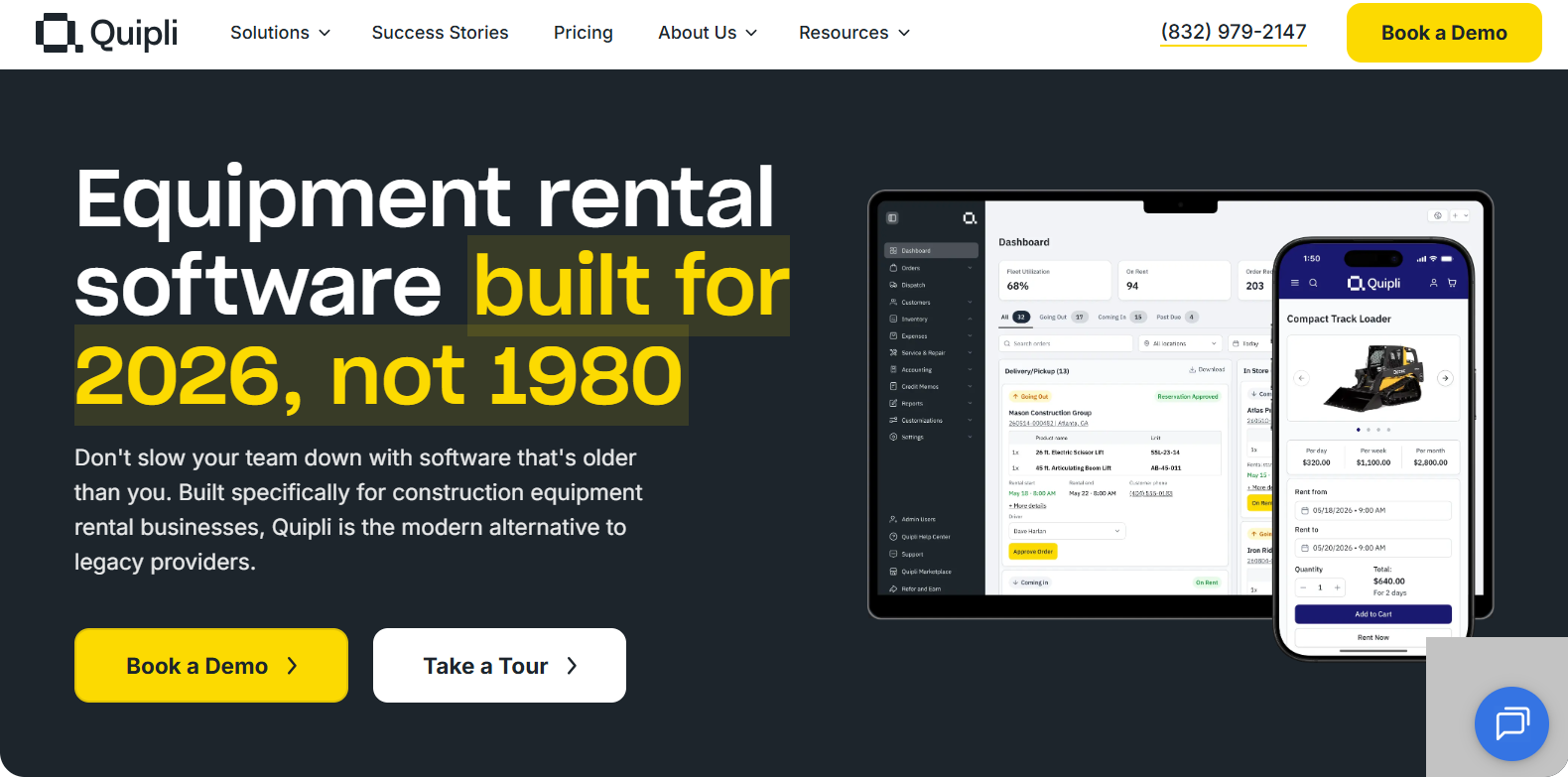Click the Rent to date field
The width and height of the screenshot is (1568, 777).
pyautogui.click(x=1373, y=548)
